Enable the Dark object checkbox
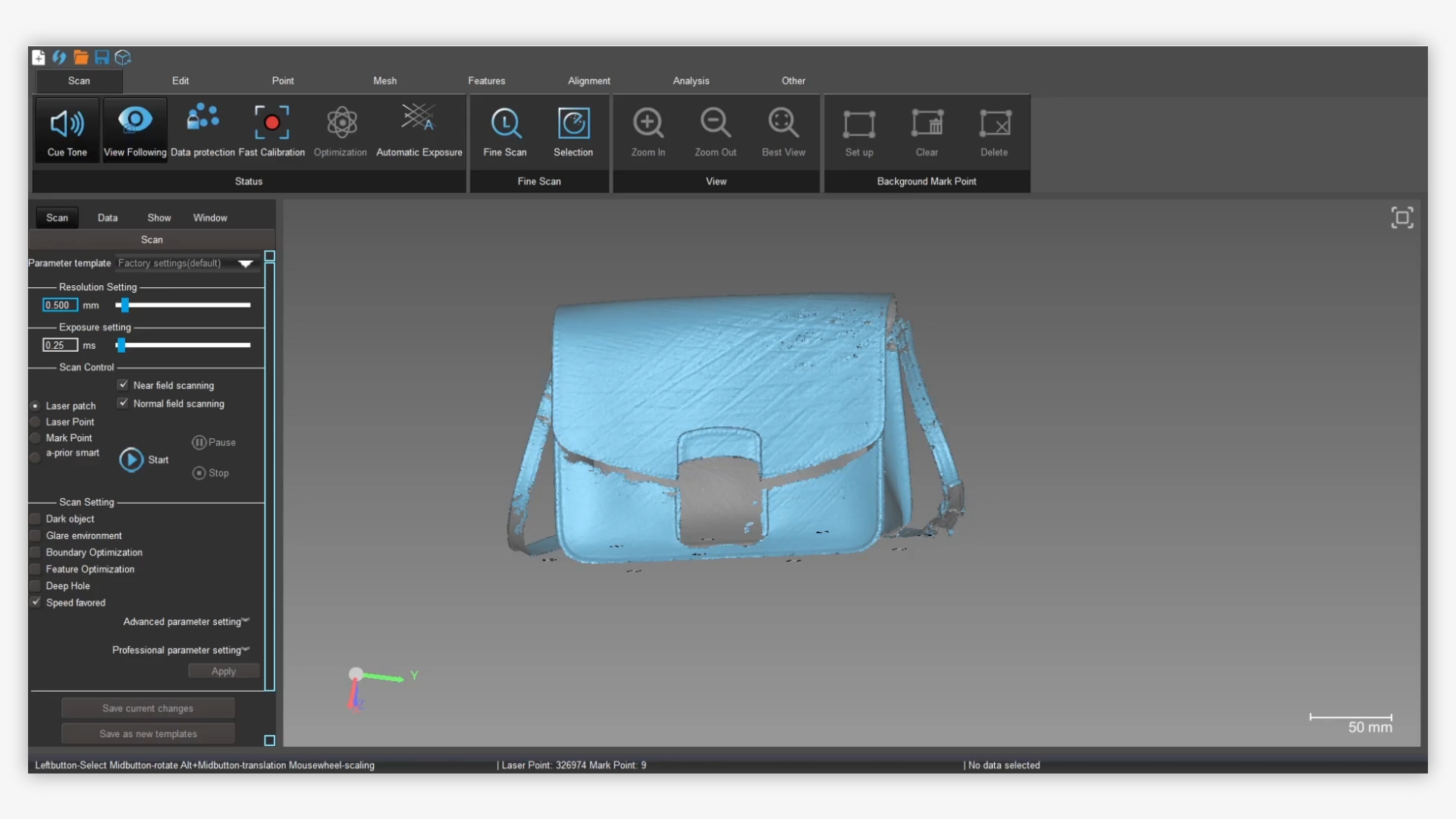 [x=35, y=519]
